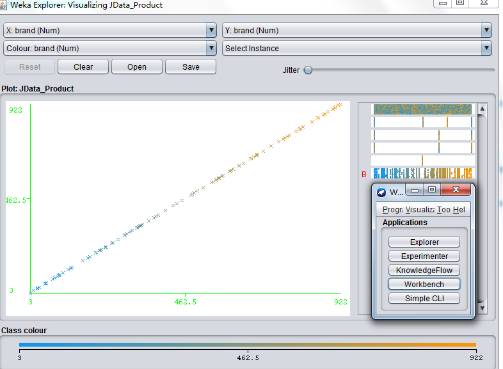The width and height of the screenshot is (503, 369).
Task: Click the 462.5 value under colour bar
Action: click(248, 358)
